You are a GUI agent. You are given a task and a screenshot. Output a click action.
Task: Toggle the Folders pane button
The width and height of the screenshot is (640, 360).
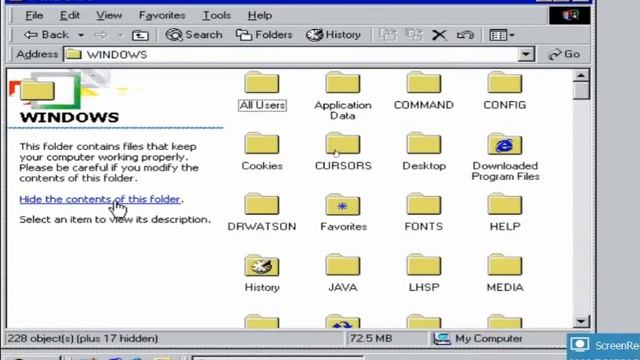click(x=264, y=35)
